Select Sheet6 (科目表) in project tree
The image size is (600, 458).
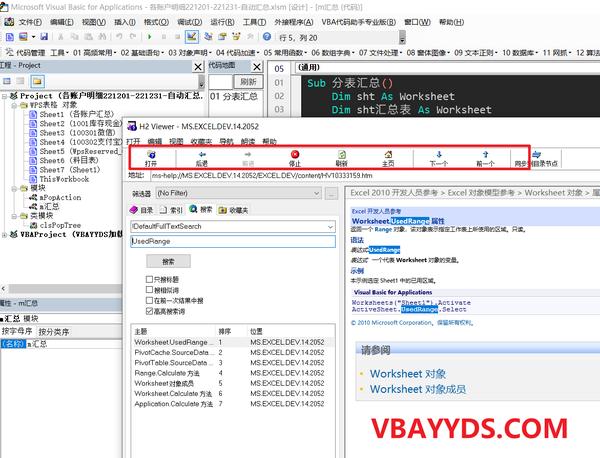(x=69, y=160)
